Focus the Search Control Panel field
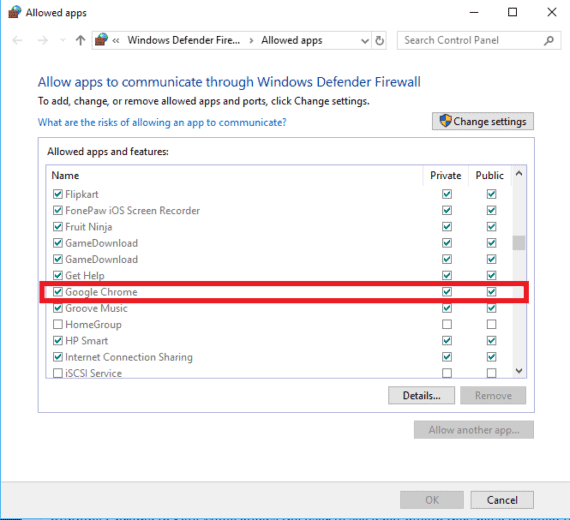This screenshot has height=520, width=570. coord(478,40)
